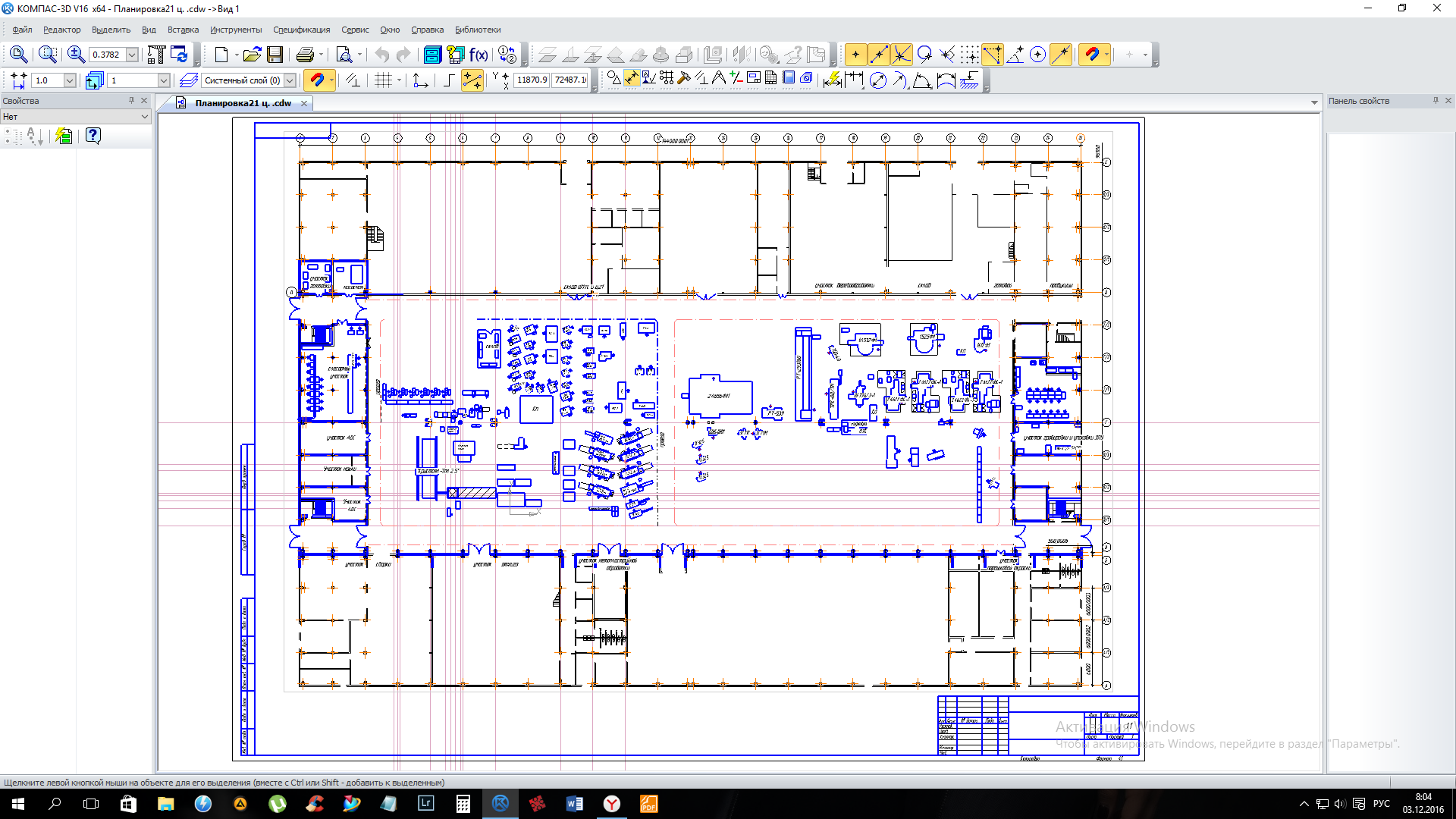Open the Print preview tool

344,55
